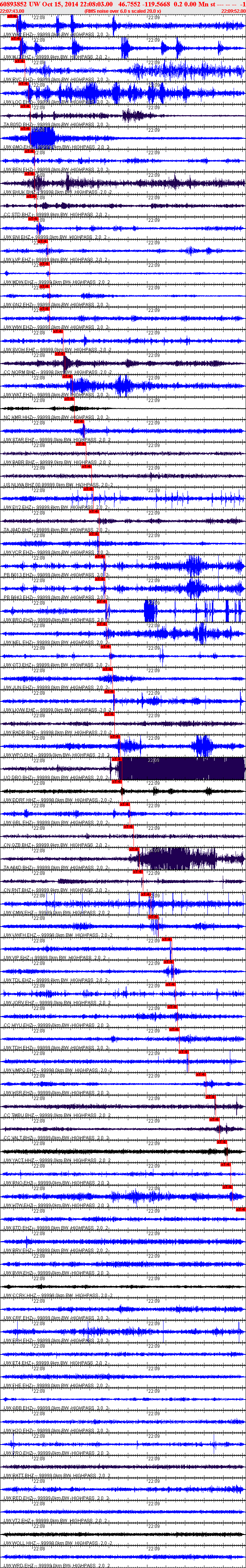Select the CC VALT BHZ trace label
This screenshot has height=1568, width=246.
[x=57, y=1138]
